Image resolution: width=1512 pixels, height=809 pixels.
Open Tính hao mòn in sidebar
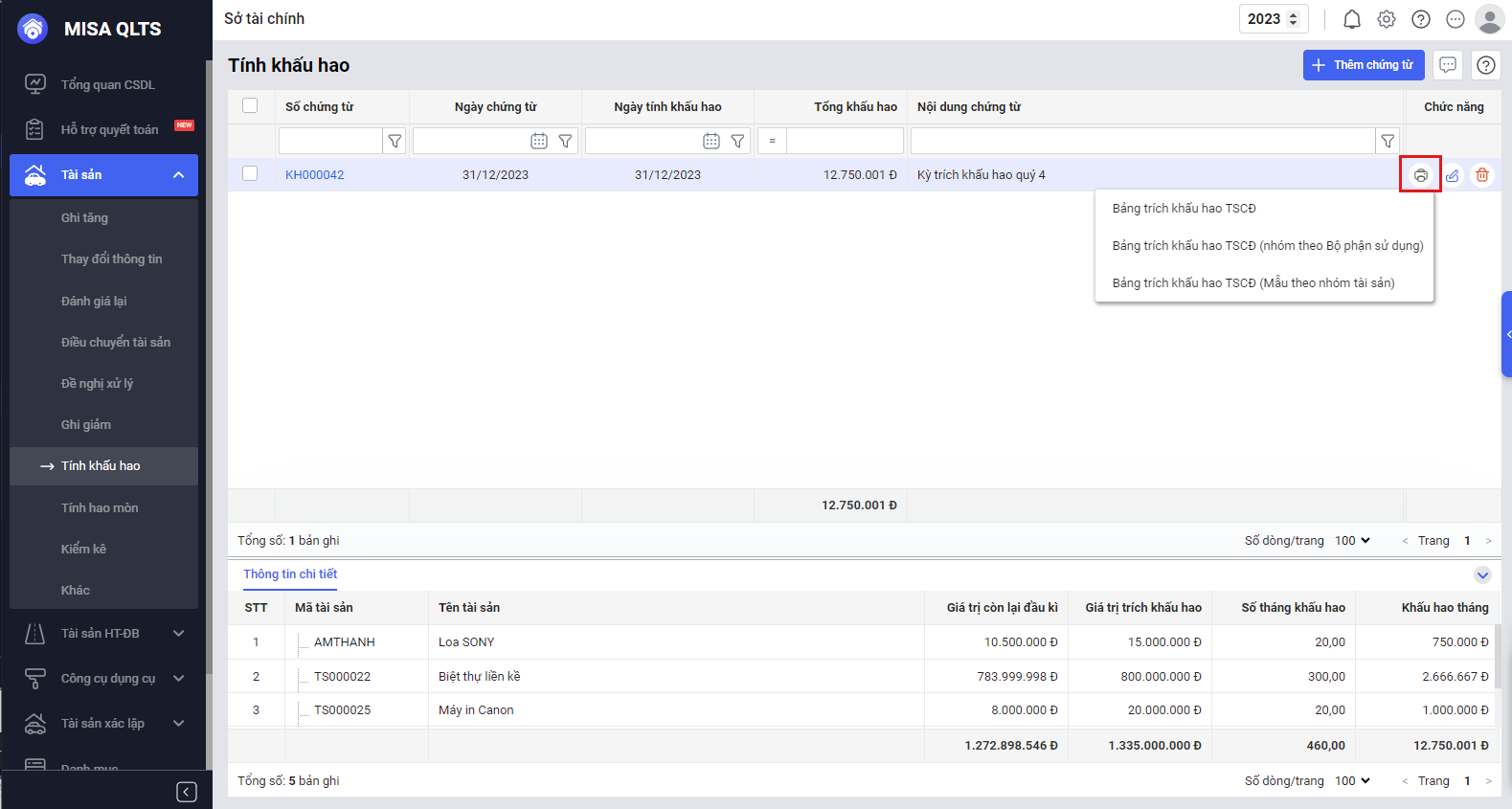click(x=100, y=507)
